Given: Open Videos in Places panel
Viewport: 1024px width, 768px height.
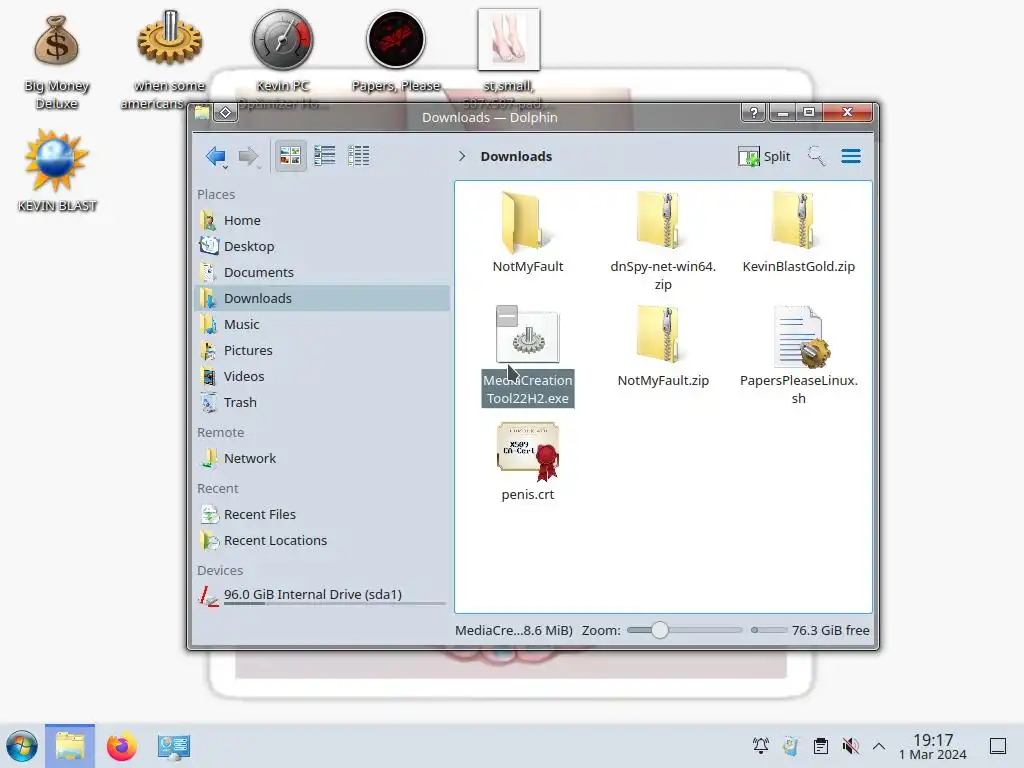Looking at the screenshot, I should tap(322, 376).
